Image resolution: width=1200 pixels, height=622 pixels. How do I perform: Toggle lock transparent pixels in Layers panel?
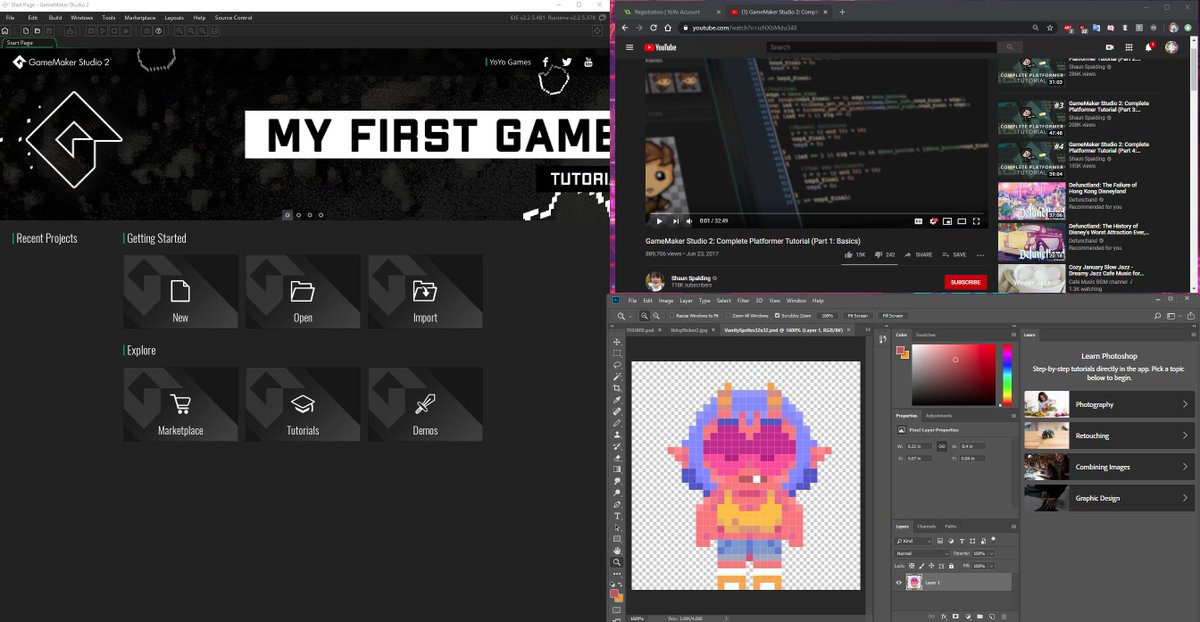(912, 566)
